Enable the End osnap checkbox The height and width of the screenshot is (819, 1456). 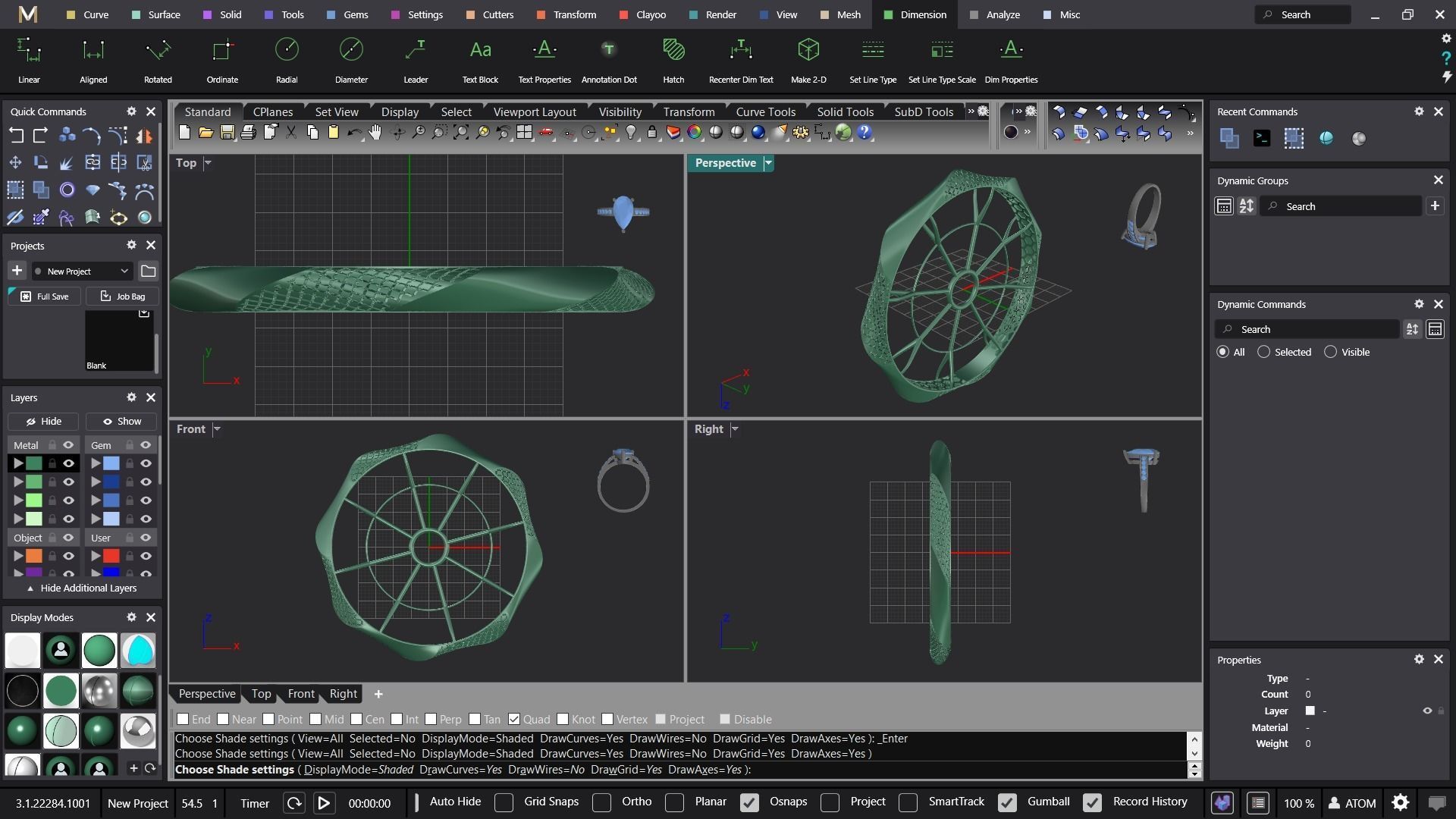tap(183, 719)
